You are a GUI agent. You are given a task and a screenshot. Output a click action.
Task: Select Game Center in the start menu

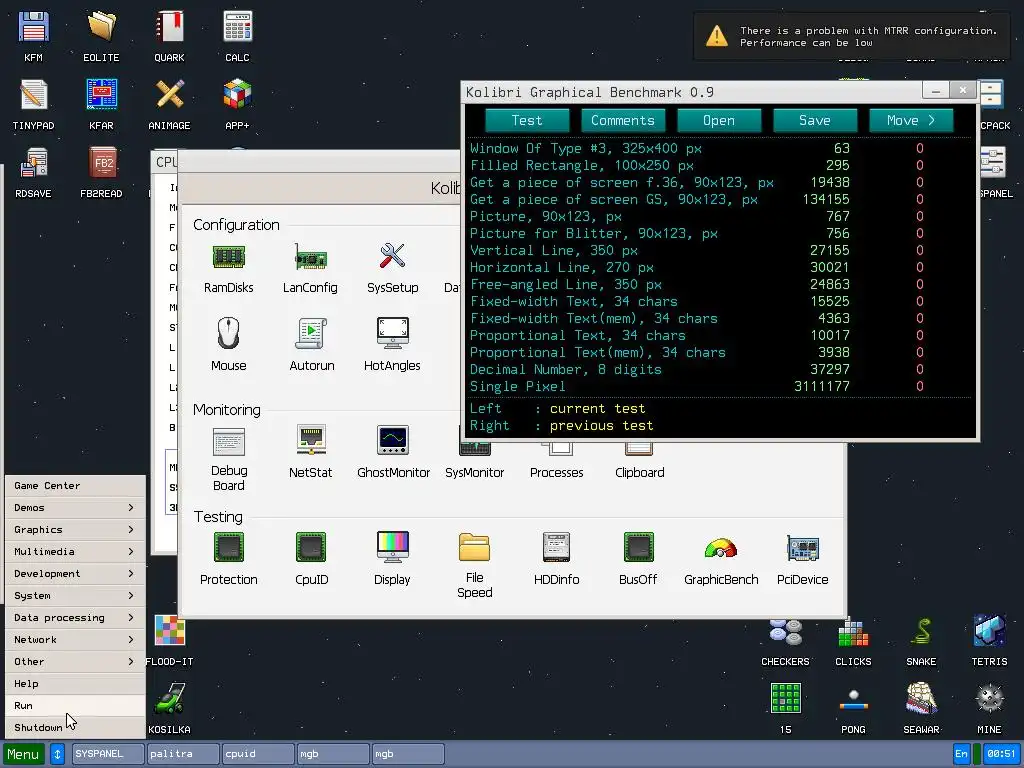[x=75, y=486]
